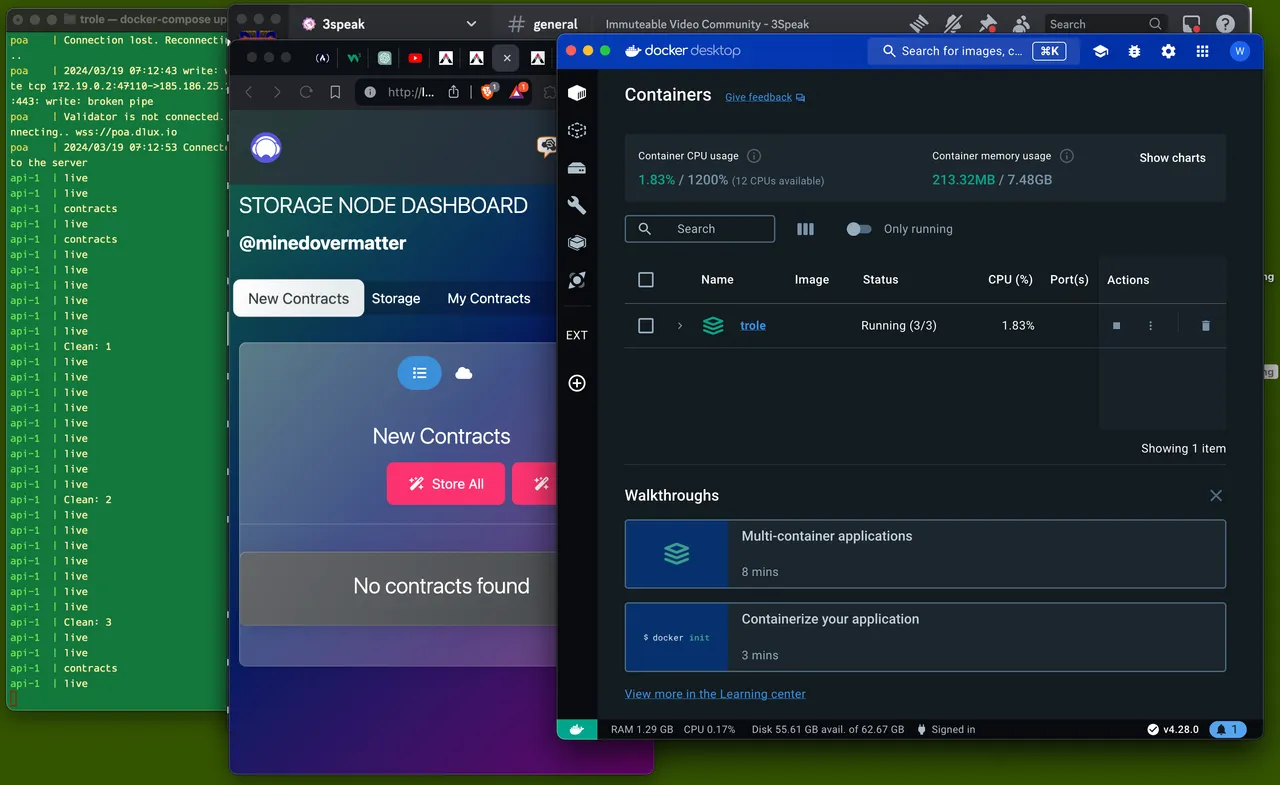Reload page in browser toolbar

tap(306, 92)
